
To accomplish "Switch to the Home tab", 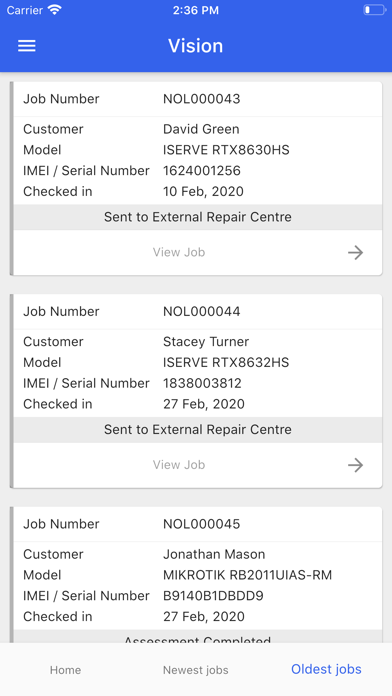I will click(x=65, y=670).
